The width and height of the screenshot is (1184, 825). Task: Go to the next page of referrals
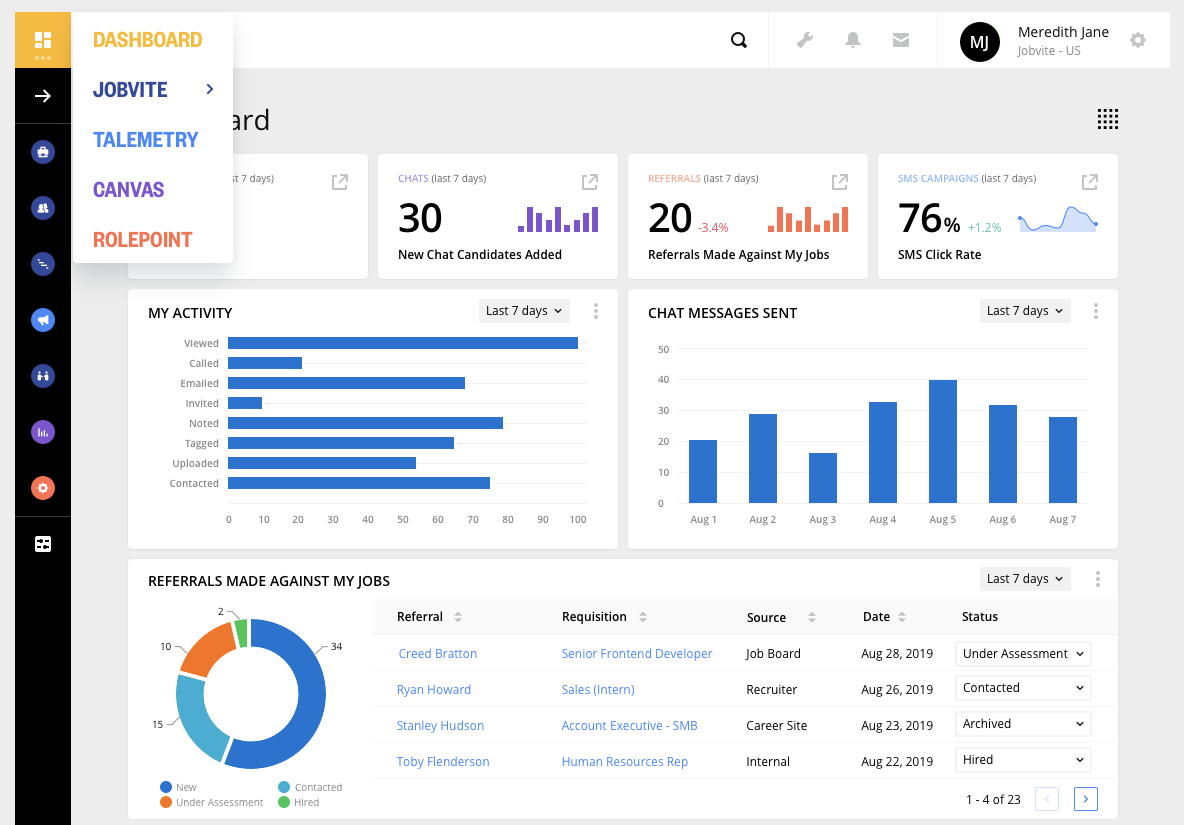tap(1085, 798)
